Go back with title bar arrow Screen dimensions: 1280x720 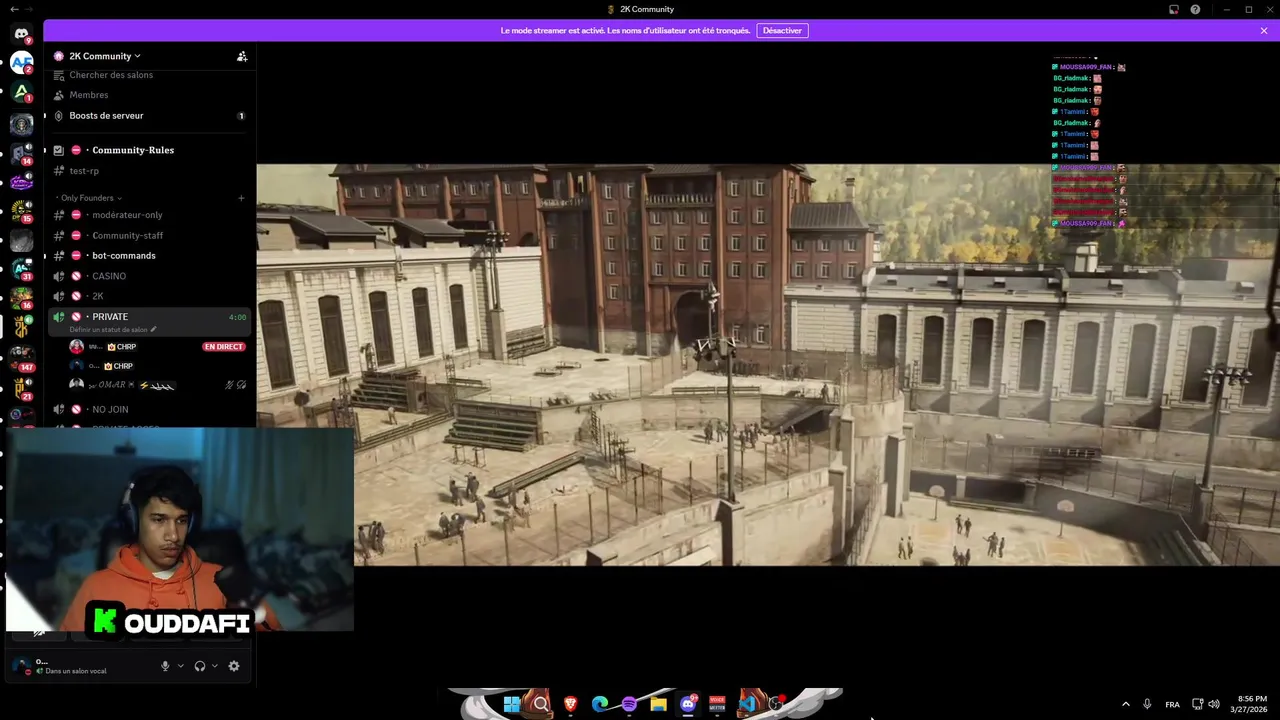tap(14, 9)
